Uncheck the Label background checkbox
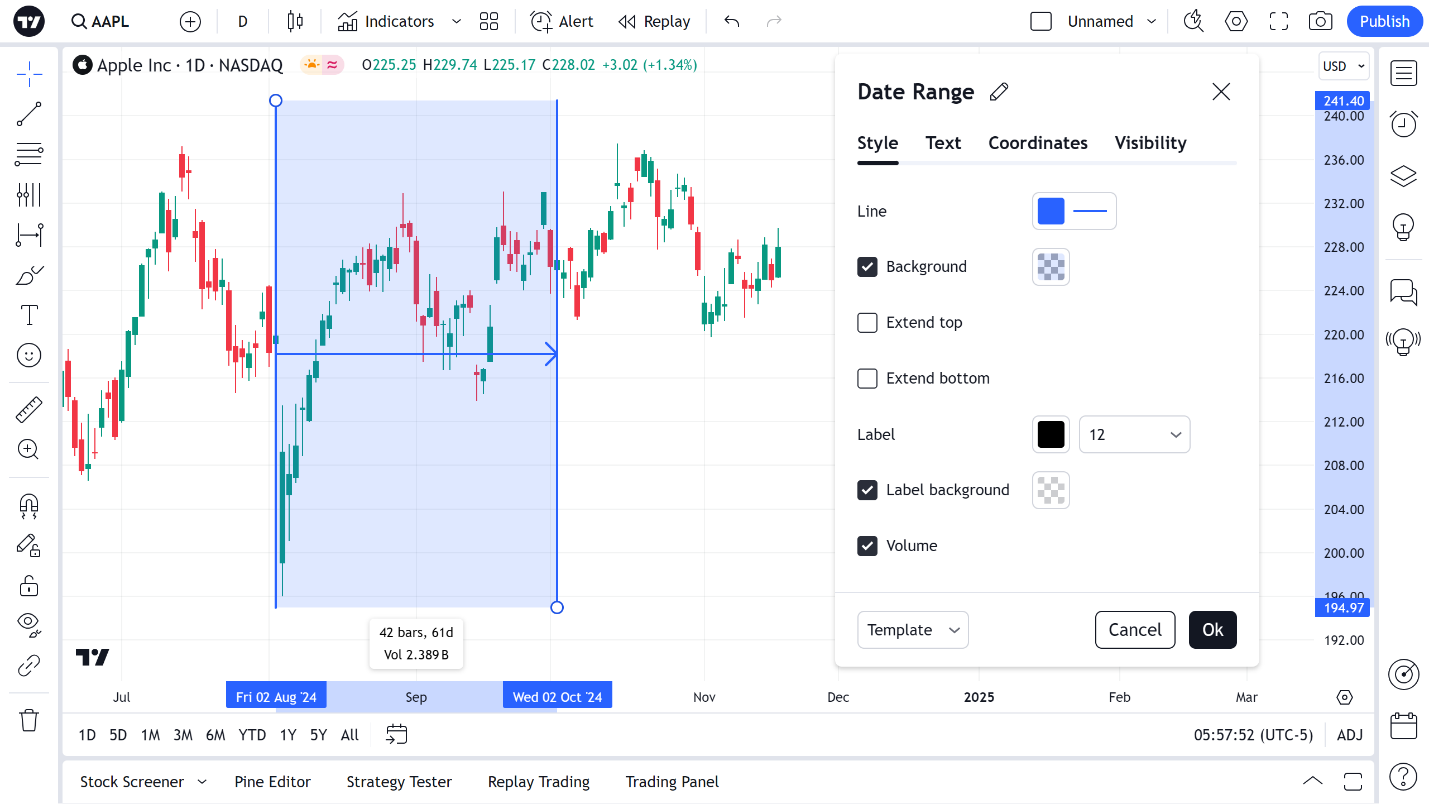This screenshot has height=804, width=1429. [x=868, y=490]
